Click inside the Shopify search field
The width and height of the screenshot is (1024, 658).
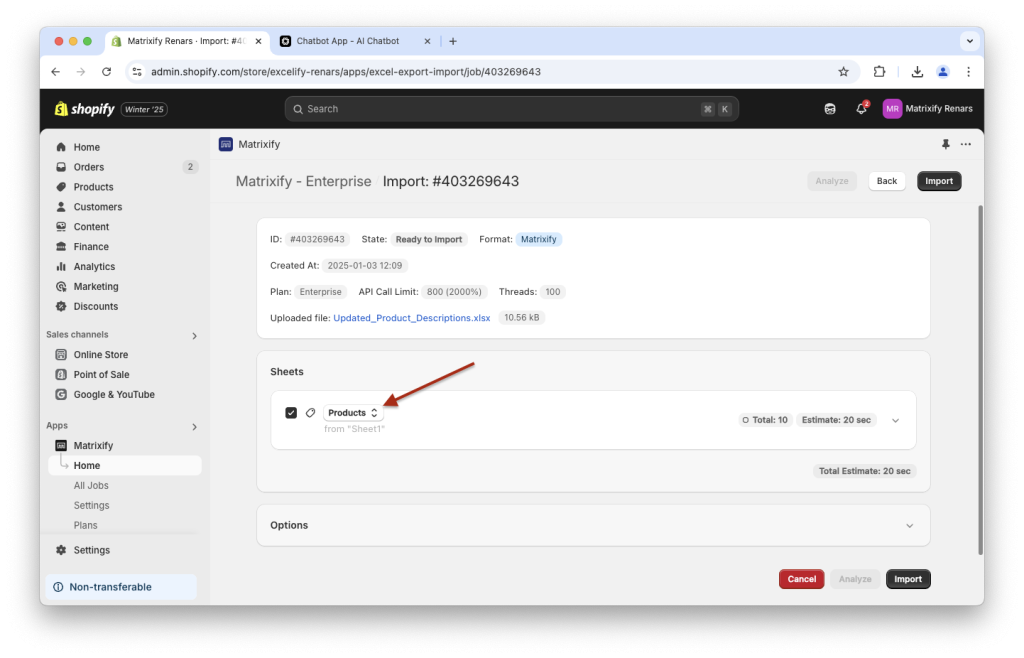(x=512, y=108)
